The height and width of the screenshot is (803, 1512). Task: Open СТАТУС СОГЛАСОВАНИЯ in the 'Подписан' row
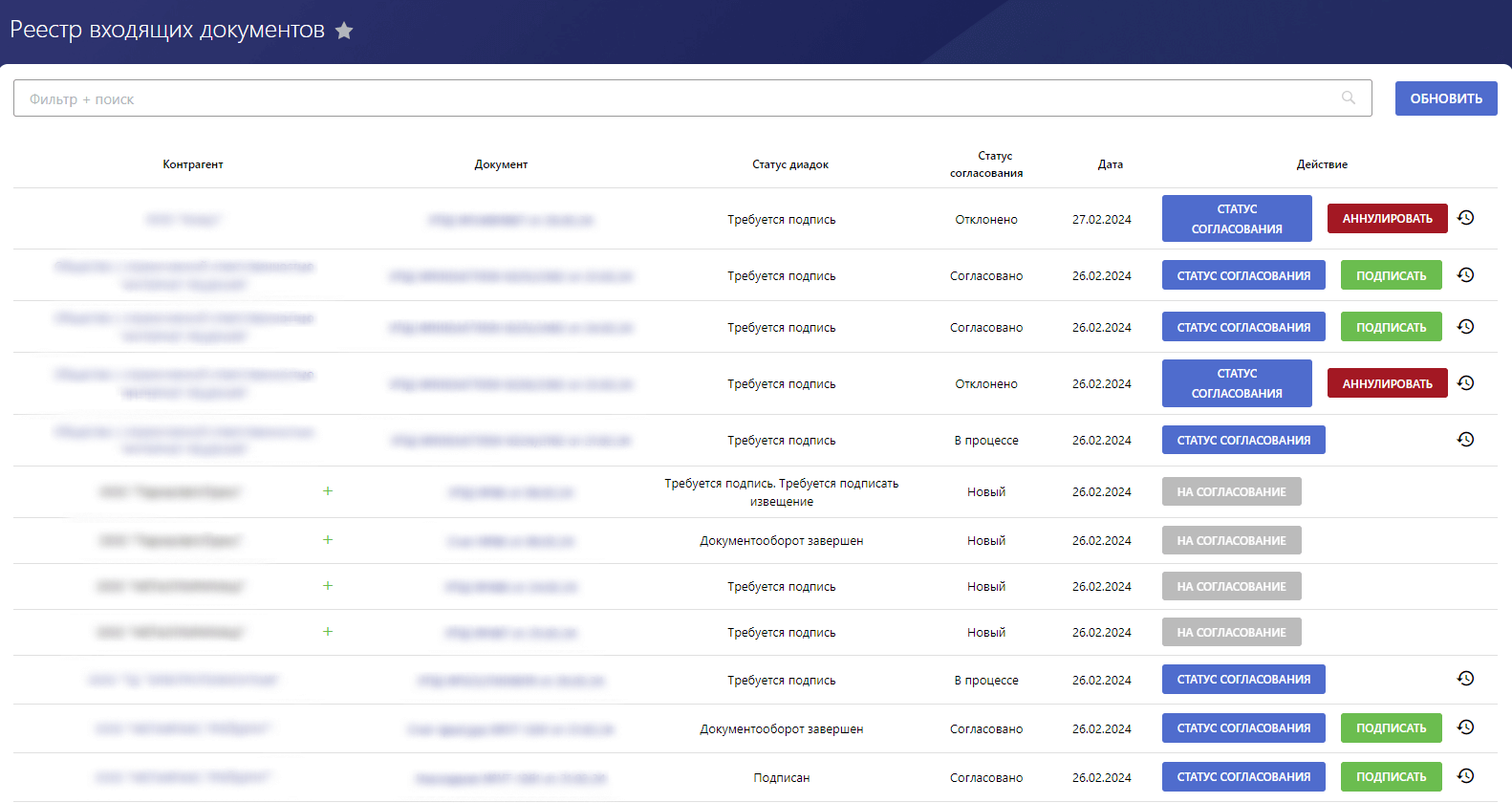point(1243,776)
